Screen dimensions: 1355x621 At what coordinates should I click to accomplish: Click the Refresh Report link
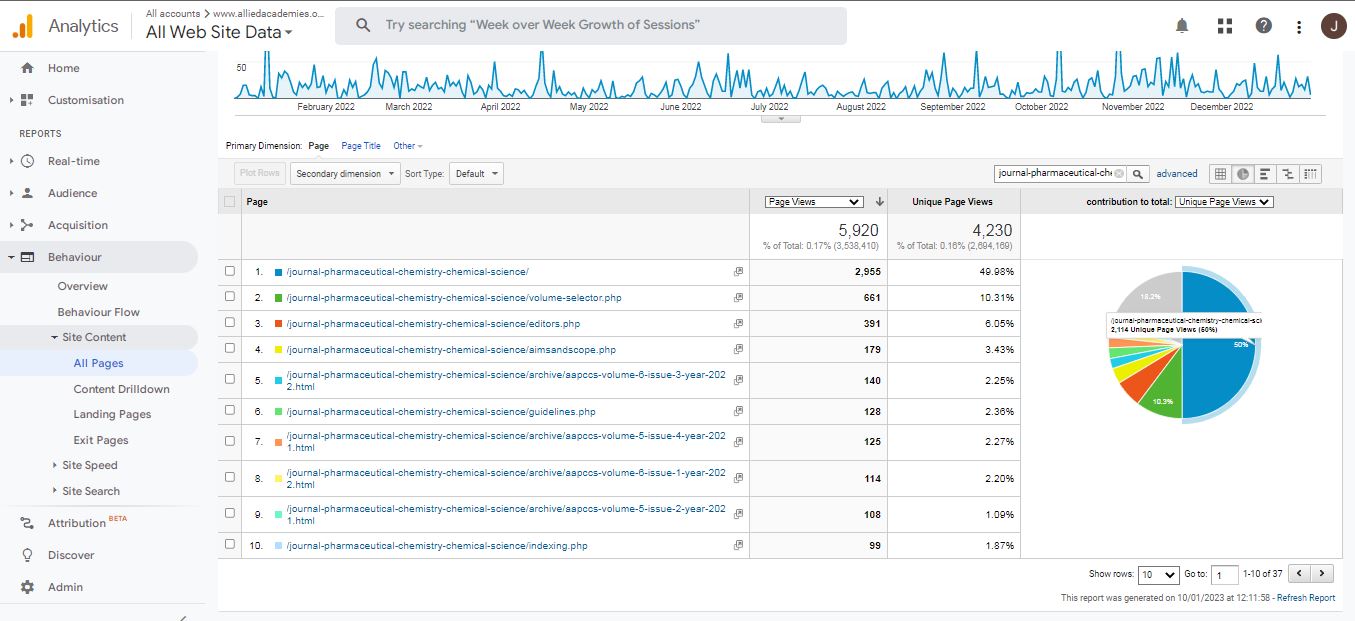[x=1306, y=598]
